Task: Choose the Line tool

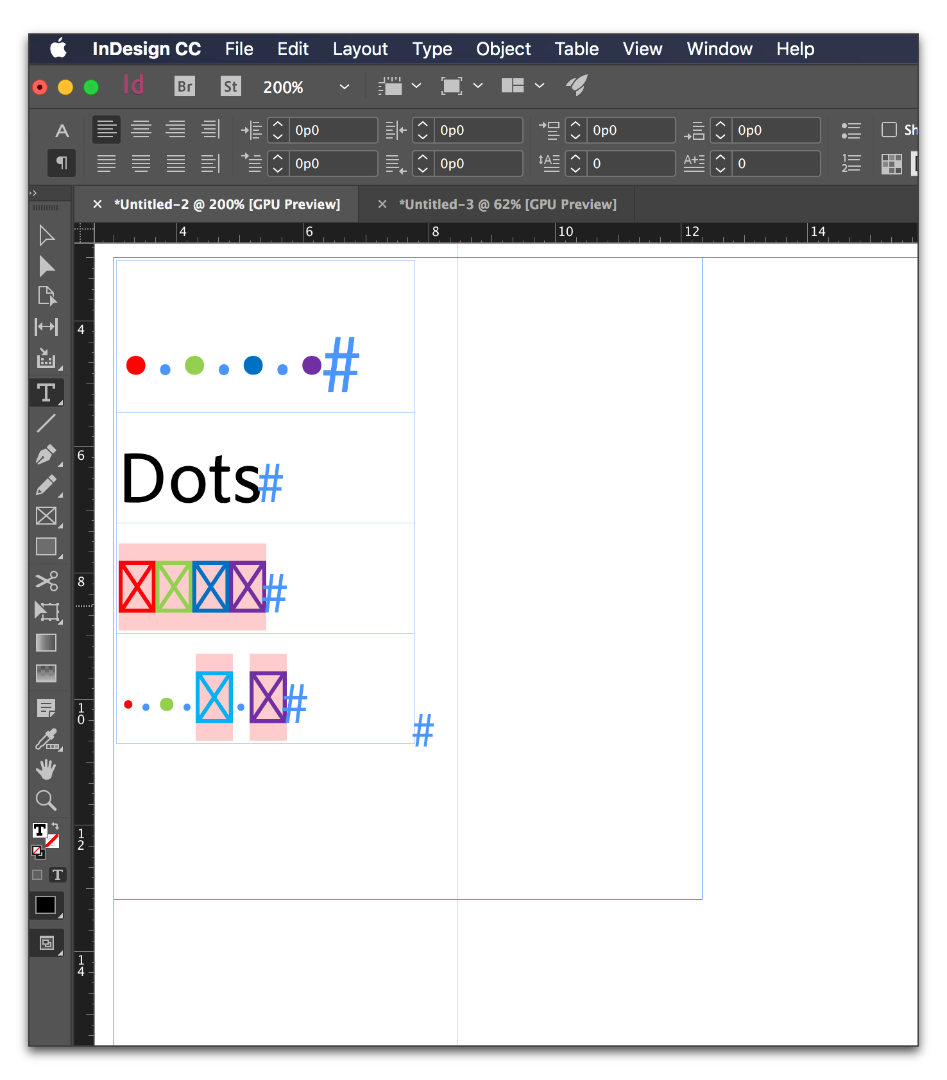Action: click(x=46, y=424)
